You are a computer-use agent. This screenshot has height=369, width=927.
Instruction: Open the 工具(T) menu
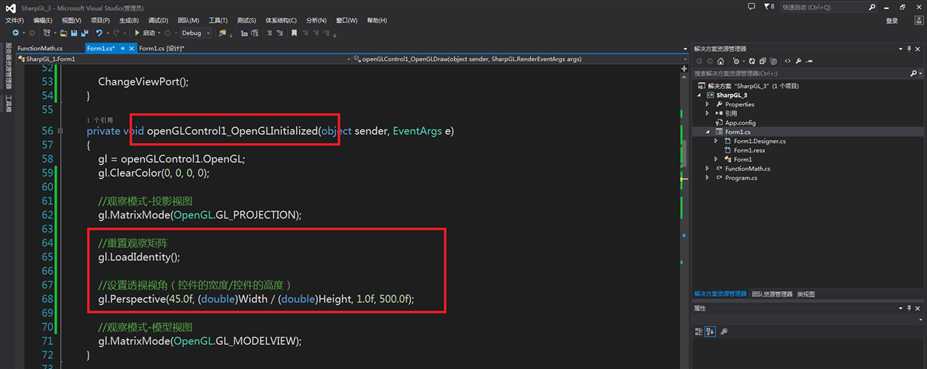[x=218, y=20]
